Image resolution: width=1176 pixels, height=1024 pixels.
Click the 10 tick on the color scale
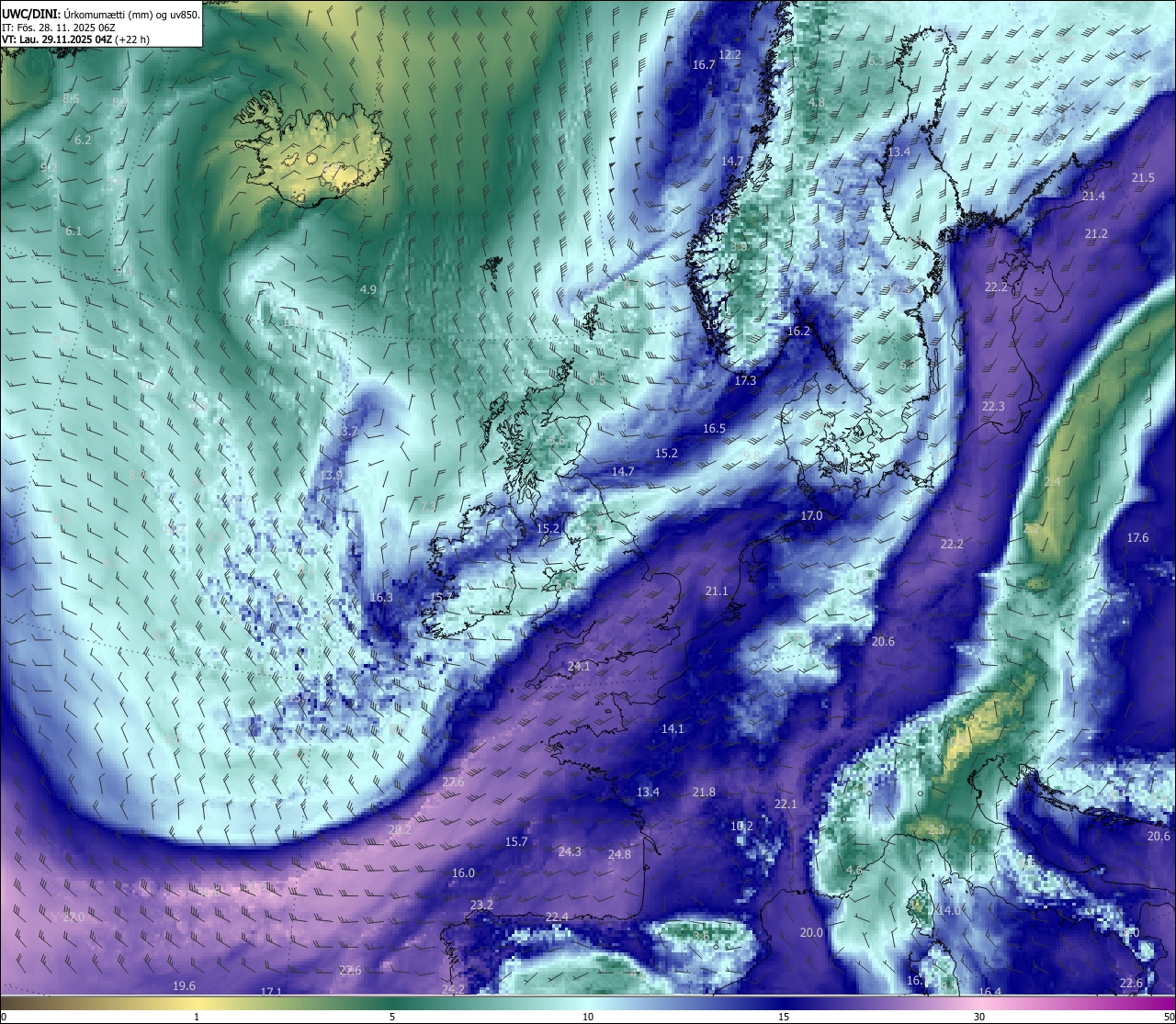(588, 1017)
